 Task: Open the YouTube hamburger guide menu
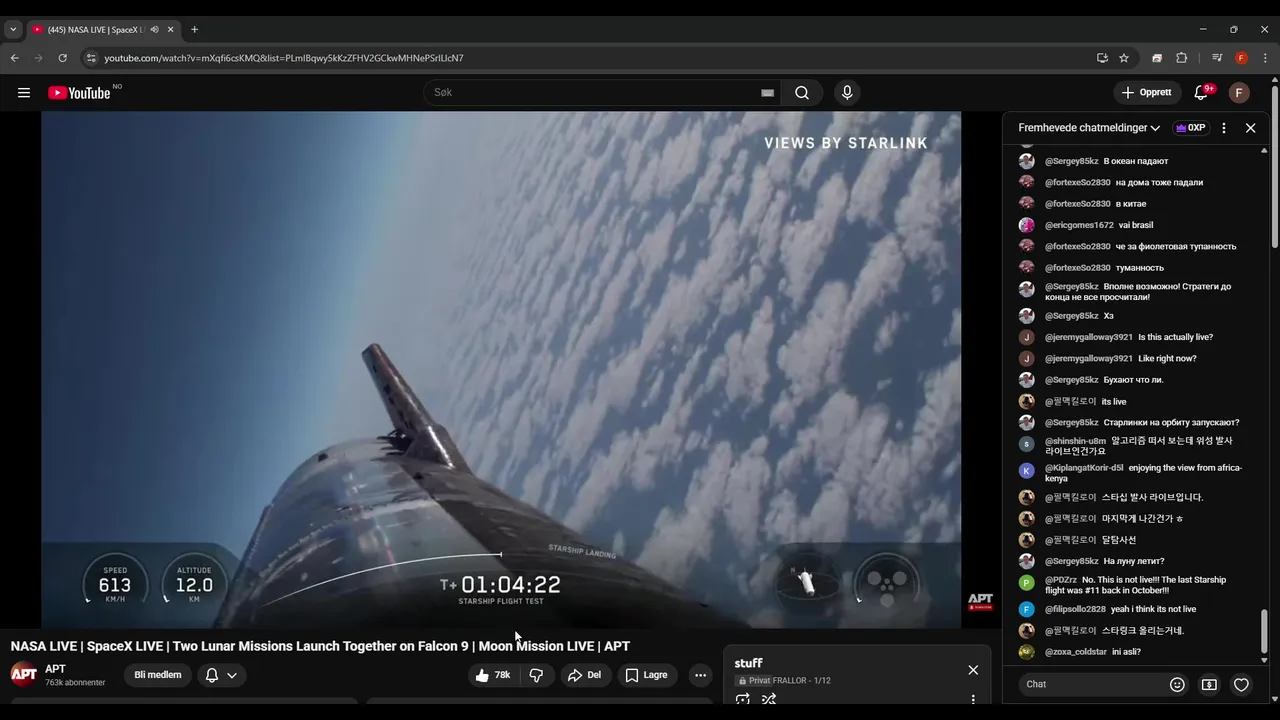coord(23,93)
